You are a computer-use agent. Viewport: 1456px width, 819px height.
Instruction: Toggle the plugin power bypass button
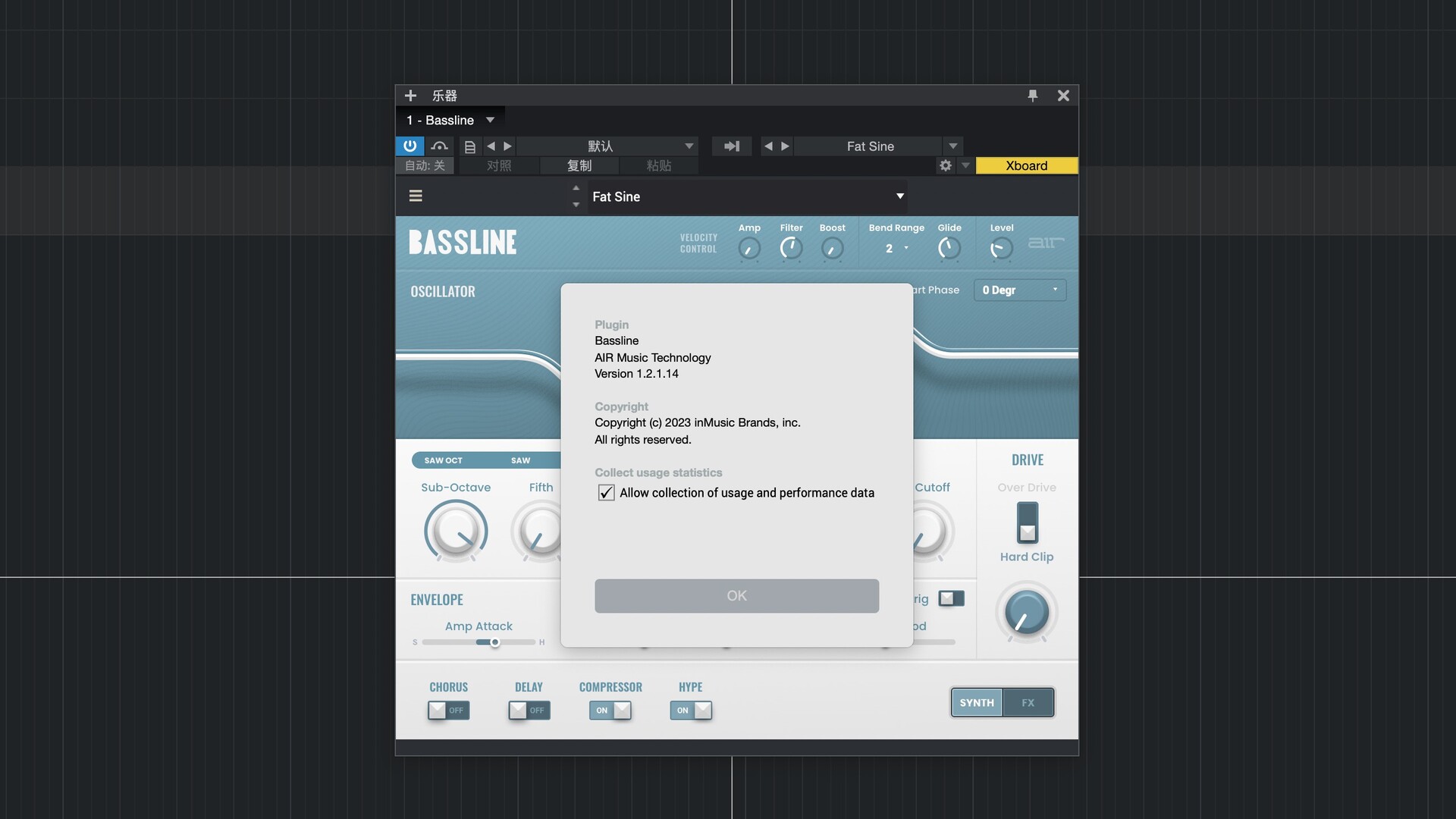click(x=409, y=146)
